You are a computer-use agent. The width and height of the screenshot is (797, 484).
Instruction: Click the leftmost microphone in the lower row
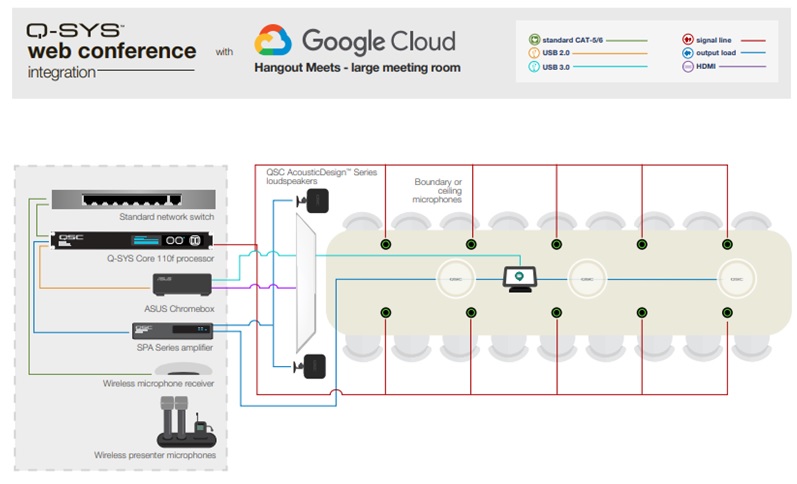386,312
